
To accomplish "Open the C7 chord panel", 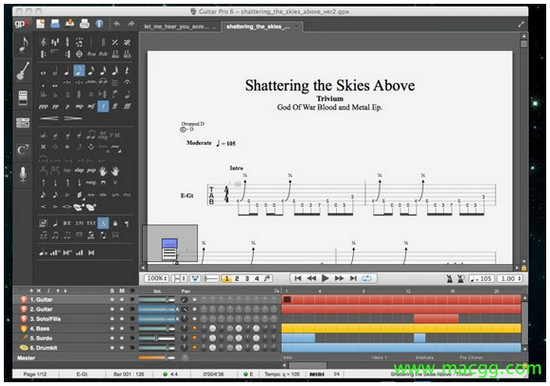I will [x=23, y=150].
